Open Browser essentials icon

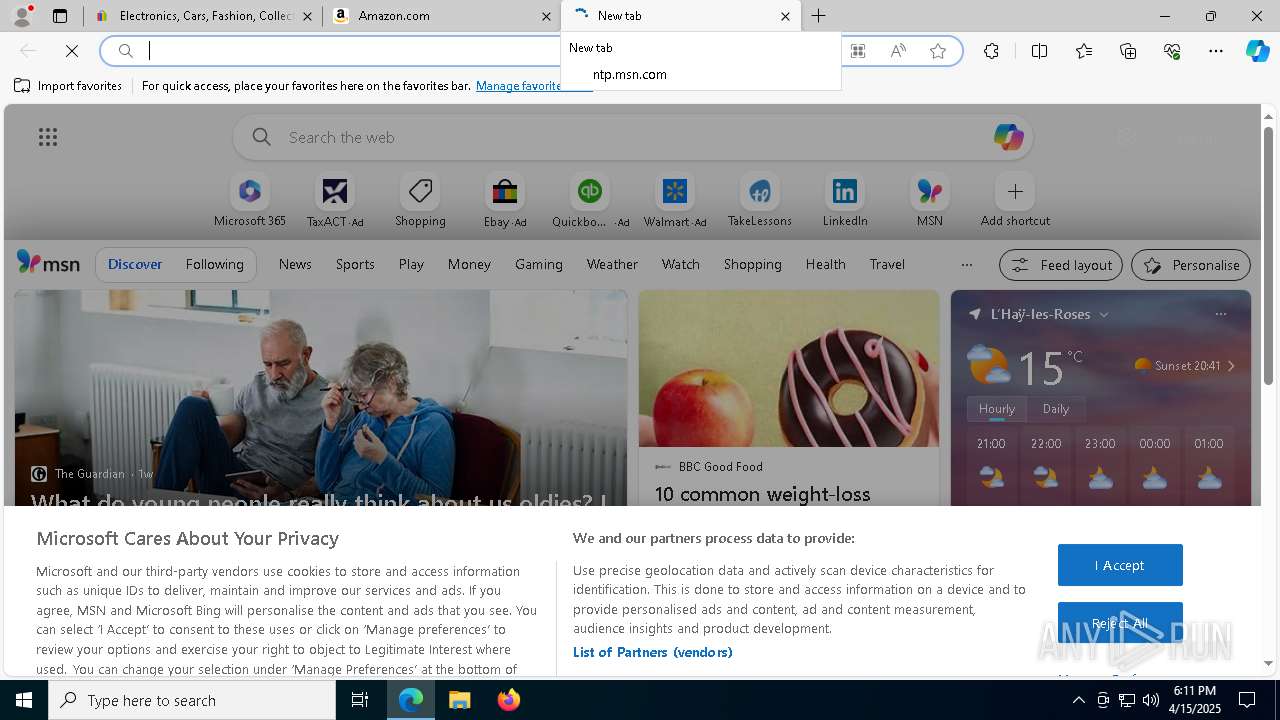[x=1172, y=51]
